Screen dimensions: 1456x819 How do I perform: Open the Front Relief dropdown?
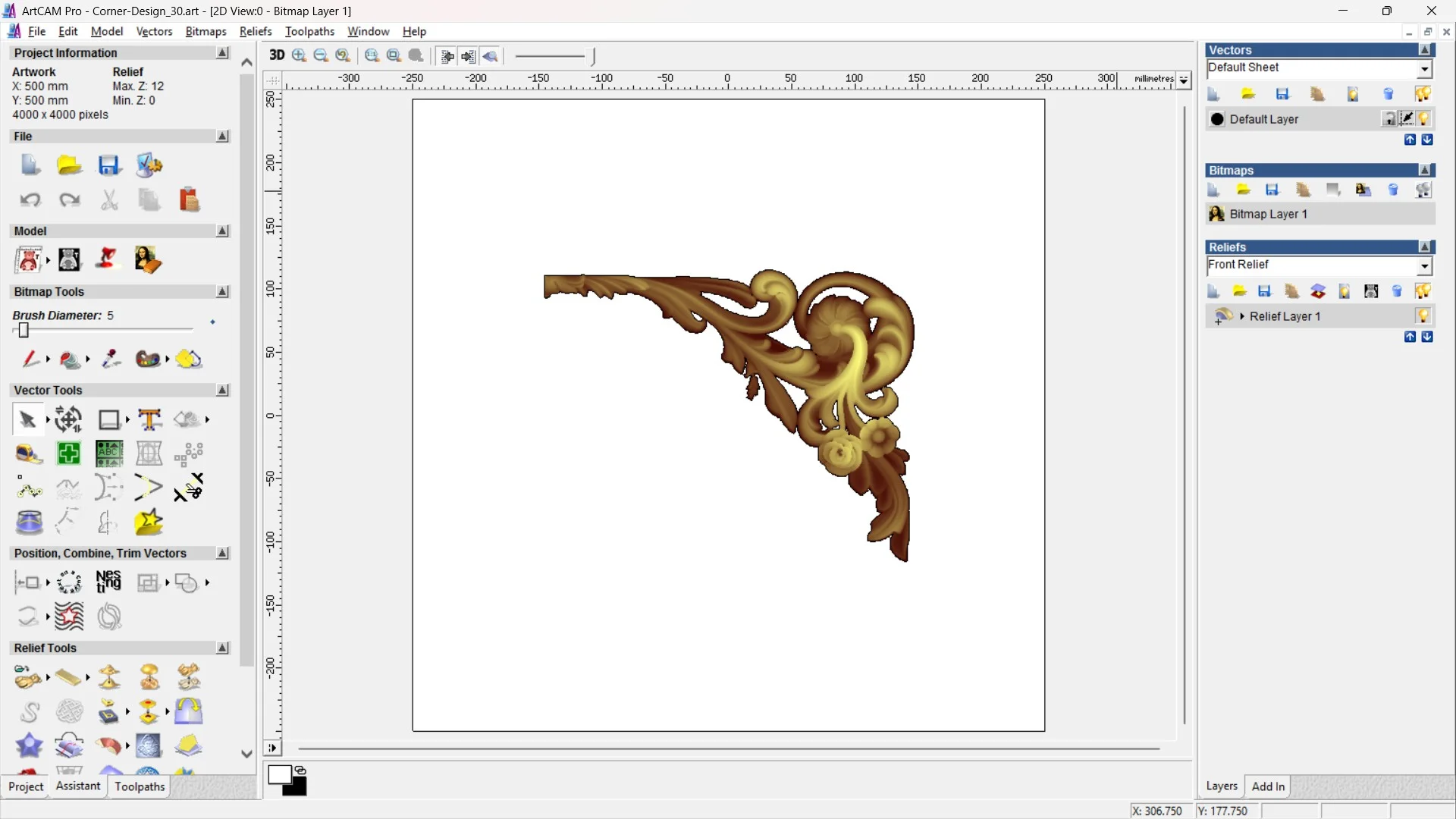click(1424, 266)
